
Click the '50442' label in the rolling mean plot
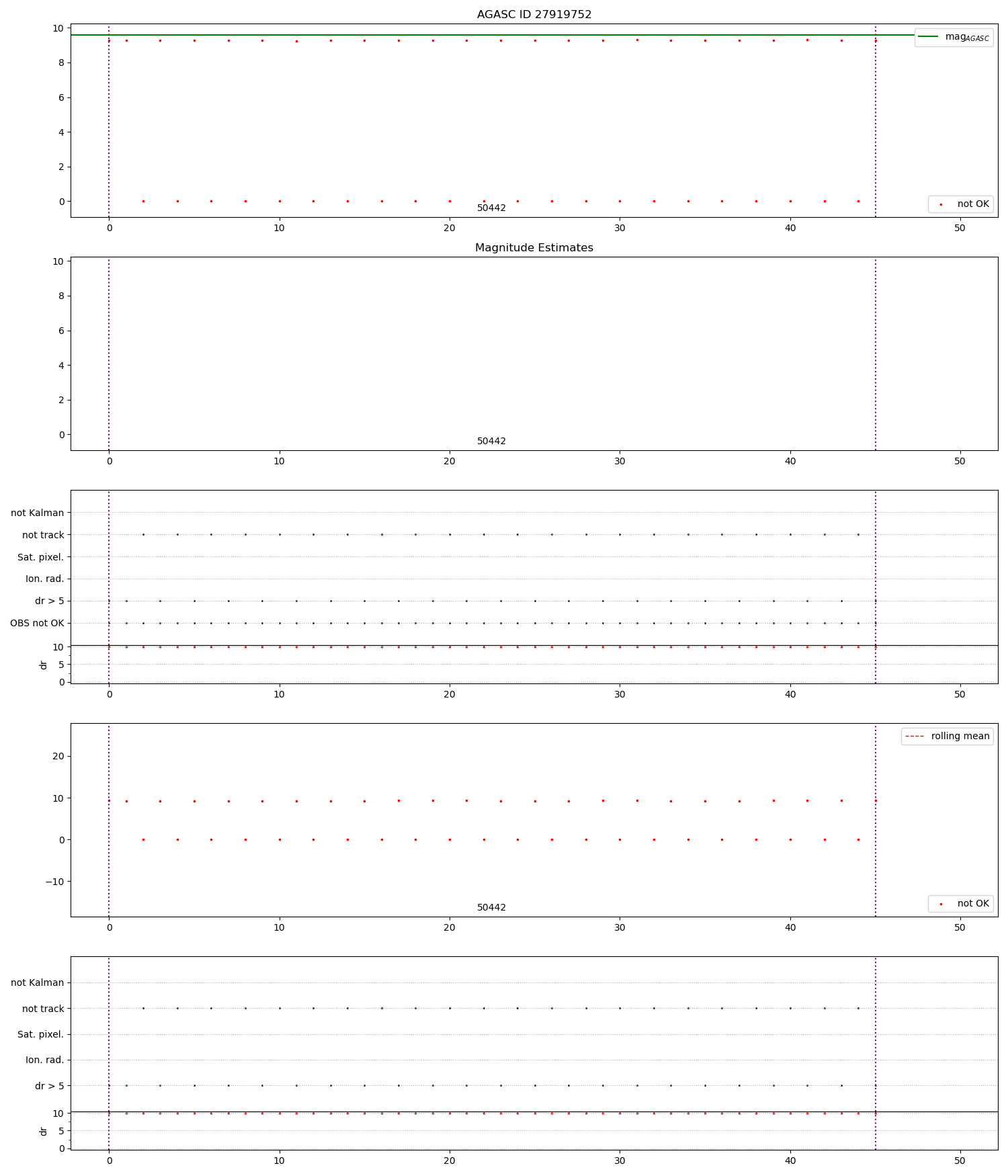click(491, 908)
